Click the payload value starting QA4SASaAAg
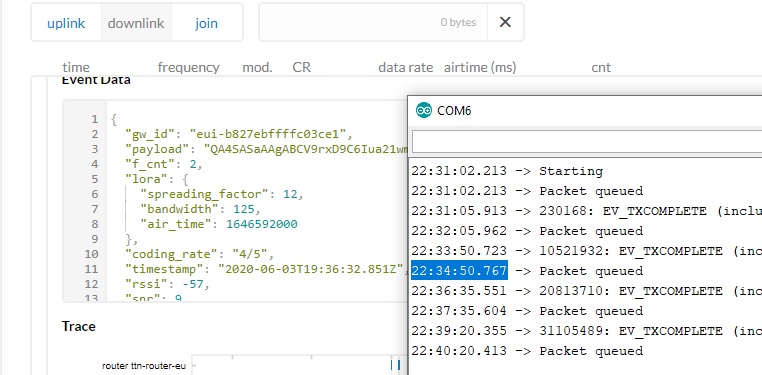Viewport: 762px width, 375px height. click(306, 149)
